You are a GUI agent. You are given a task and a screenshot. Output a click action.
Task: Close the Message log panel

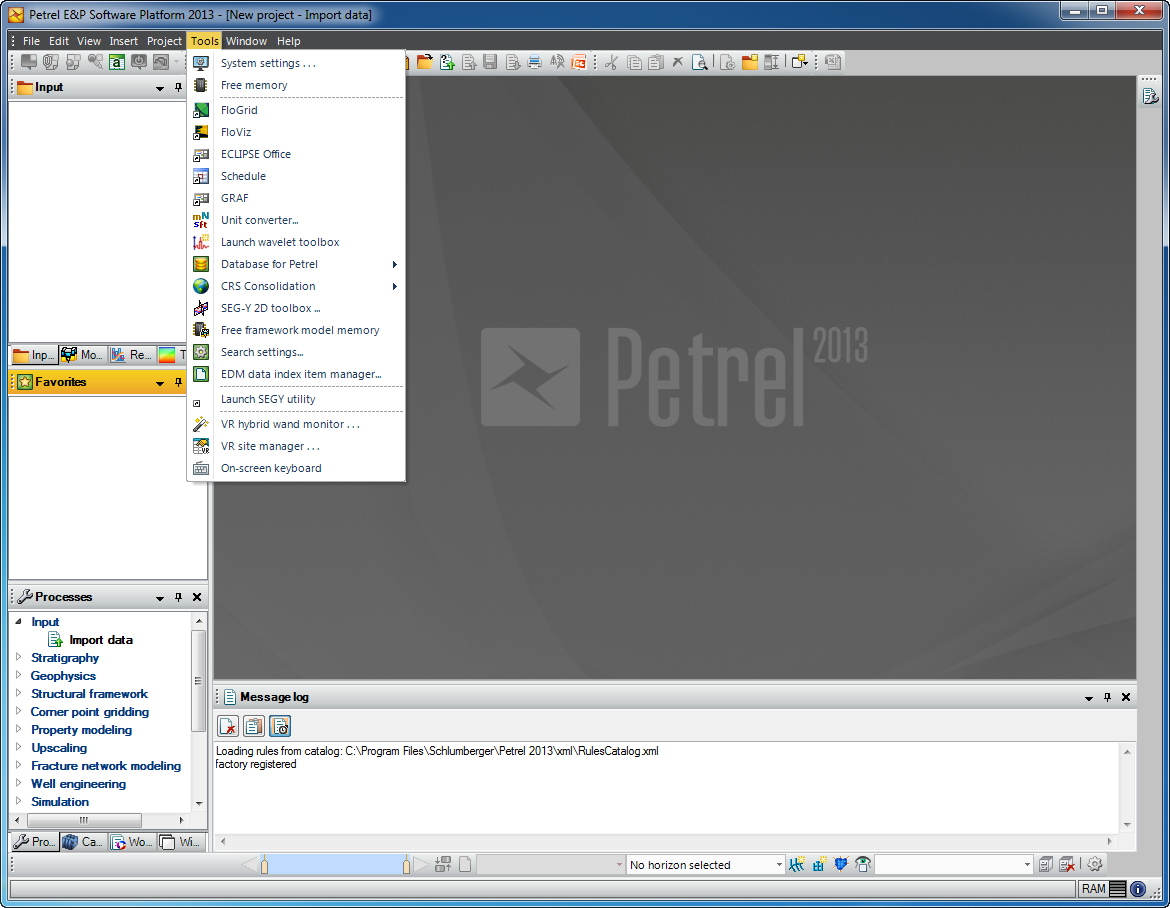[1126, 698]
